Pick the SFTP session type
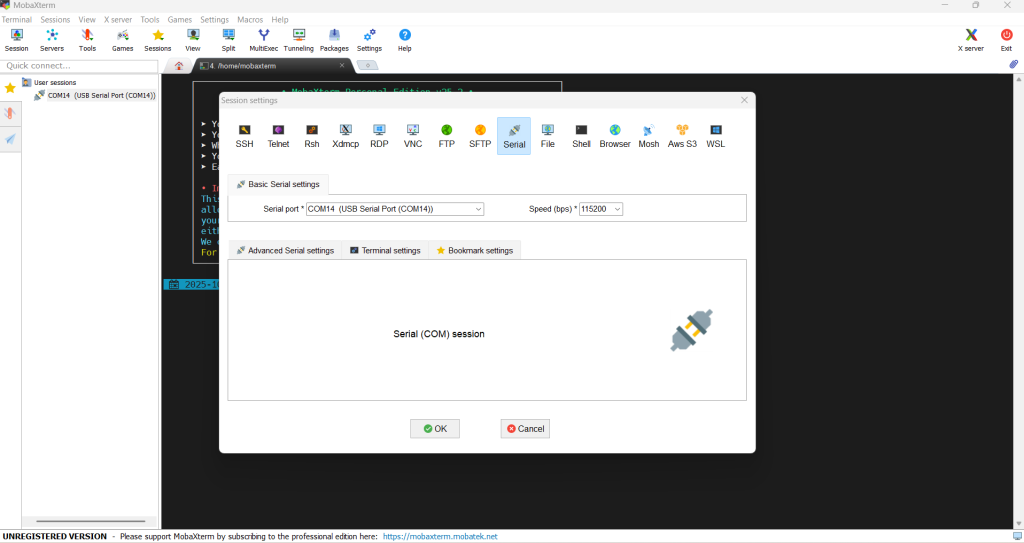This screenshot has height=543, width=1024. [480, 135]
